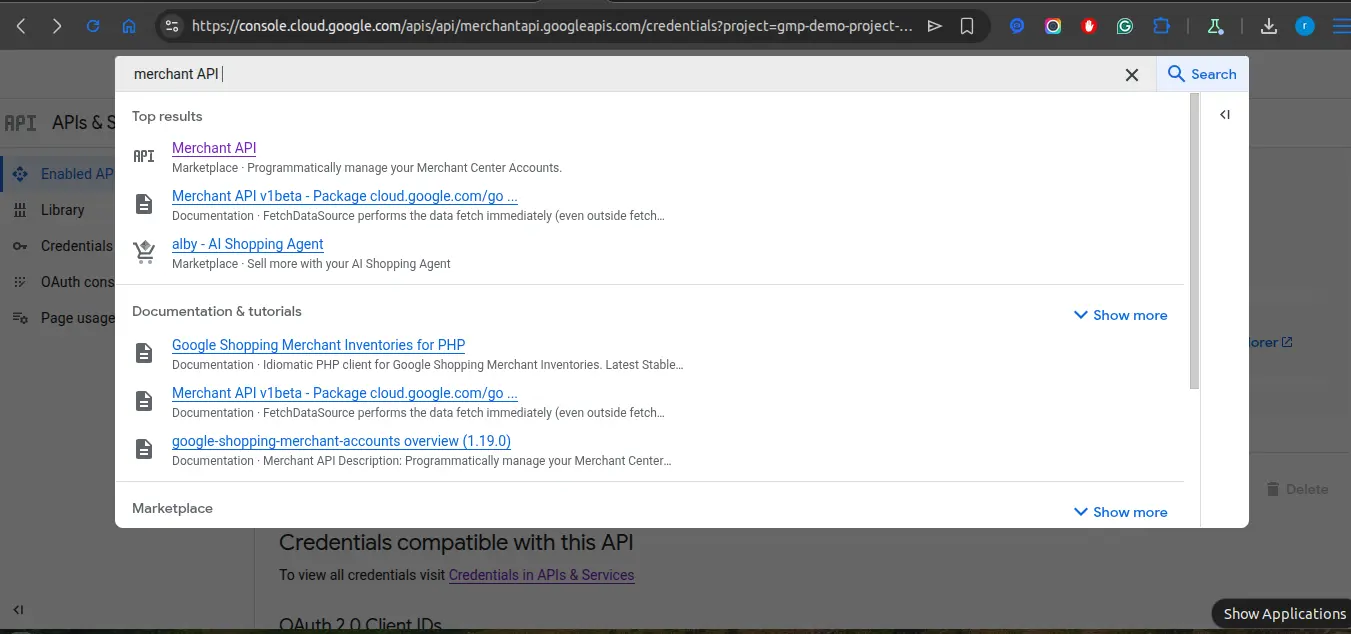Screen dimensions: 1351x634
Task: Expand Show more for Marketplace section
Action: click(1120, 512)
